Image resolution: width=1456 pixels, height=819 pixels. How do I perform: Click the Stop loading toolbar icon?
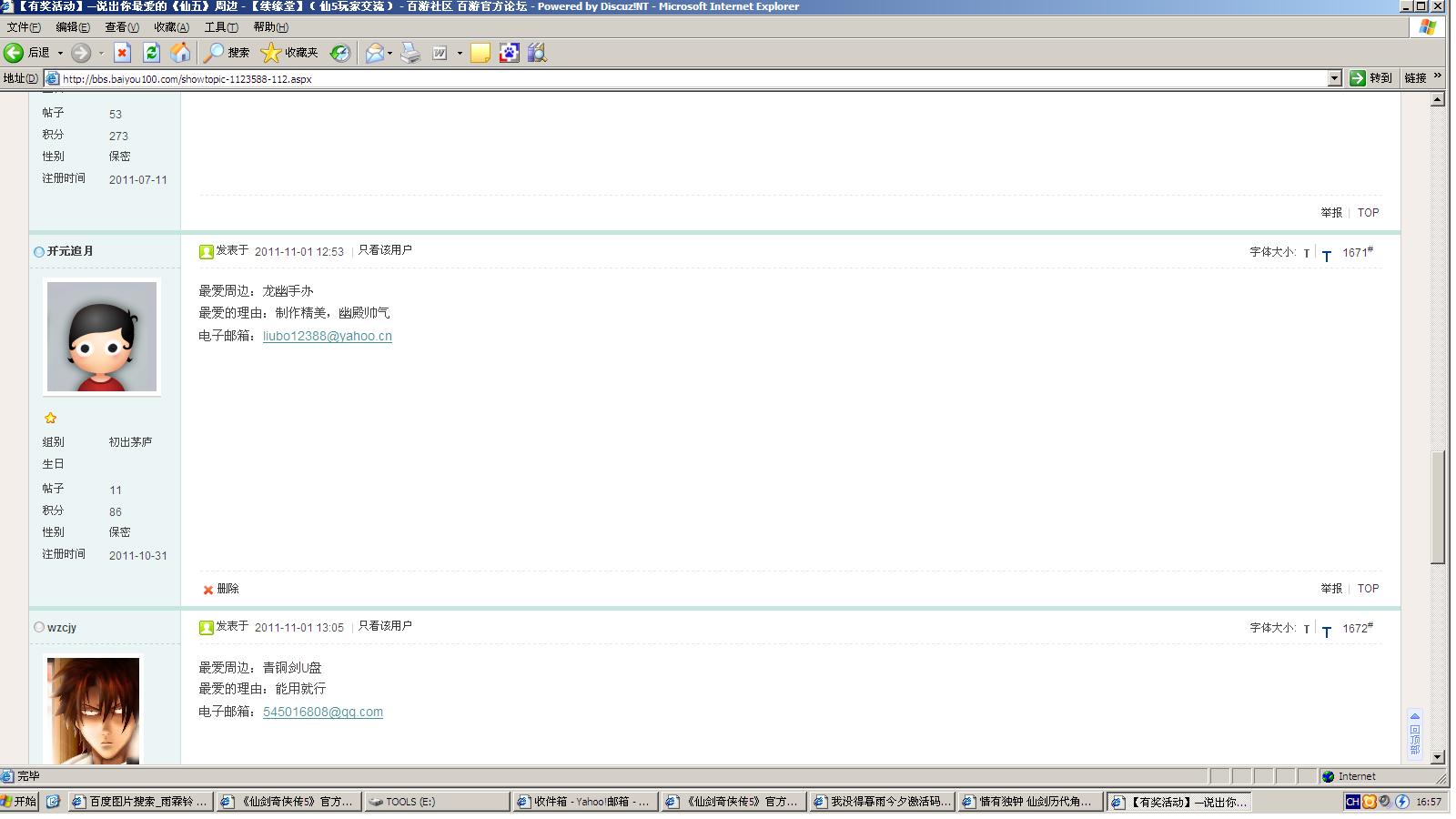pyautogui.click(x=122, y=53)
